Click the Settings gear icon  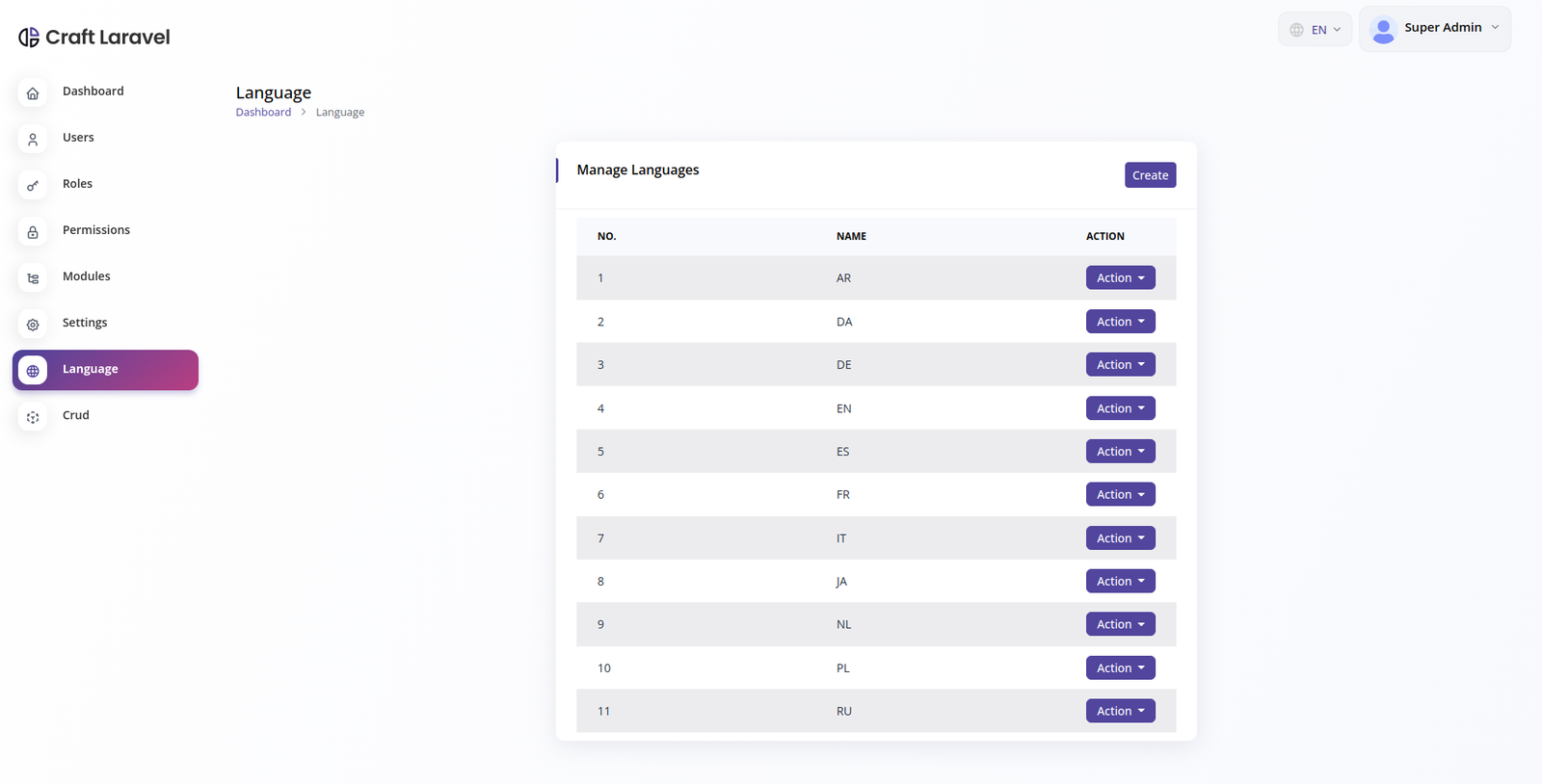point(33,325)
